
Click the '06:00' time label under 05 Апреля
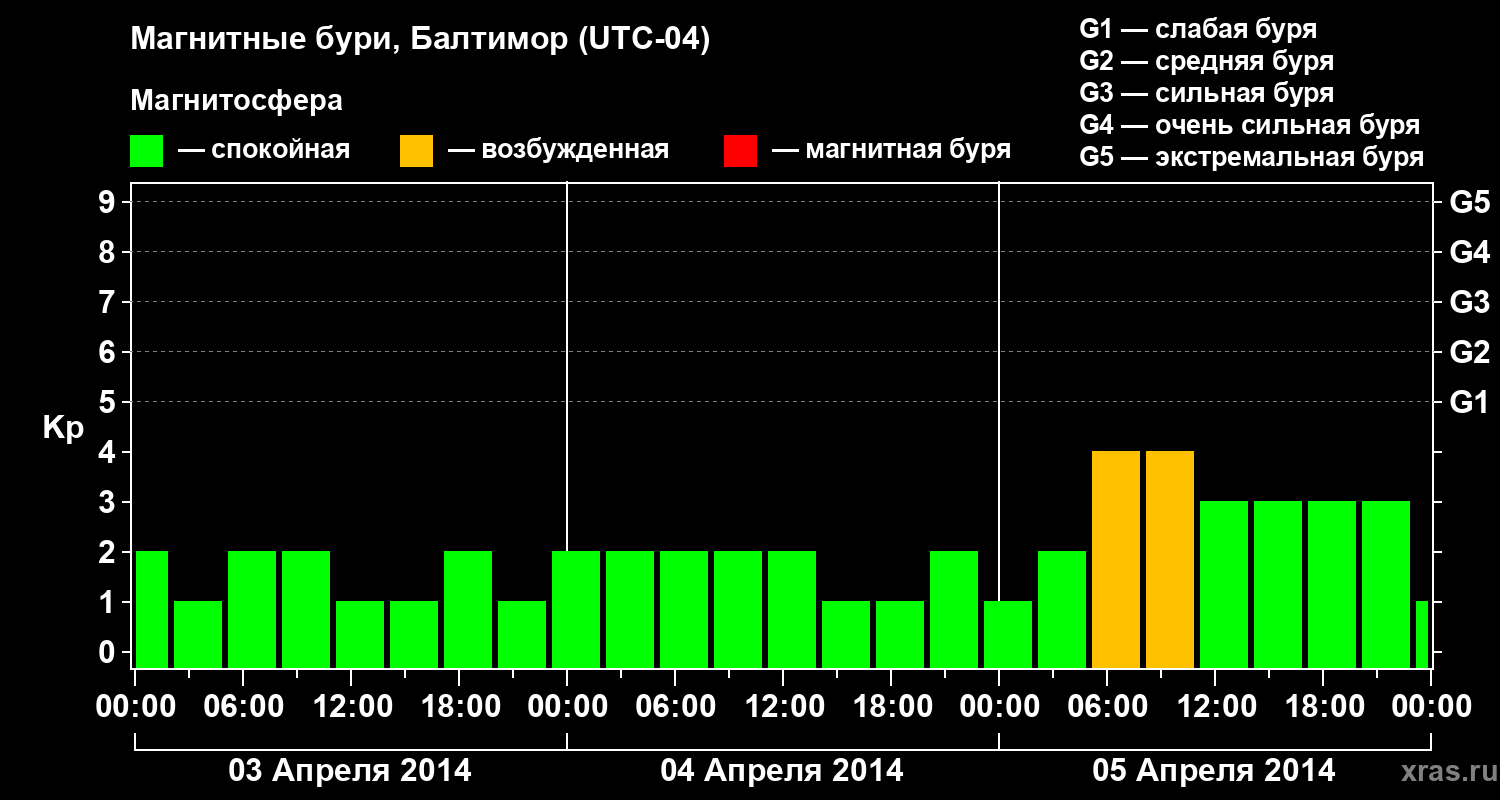[1106, 707]
